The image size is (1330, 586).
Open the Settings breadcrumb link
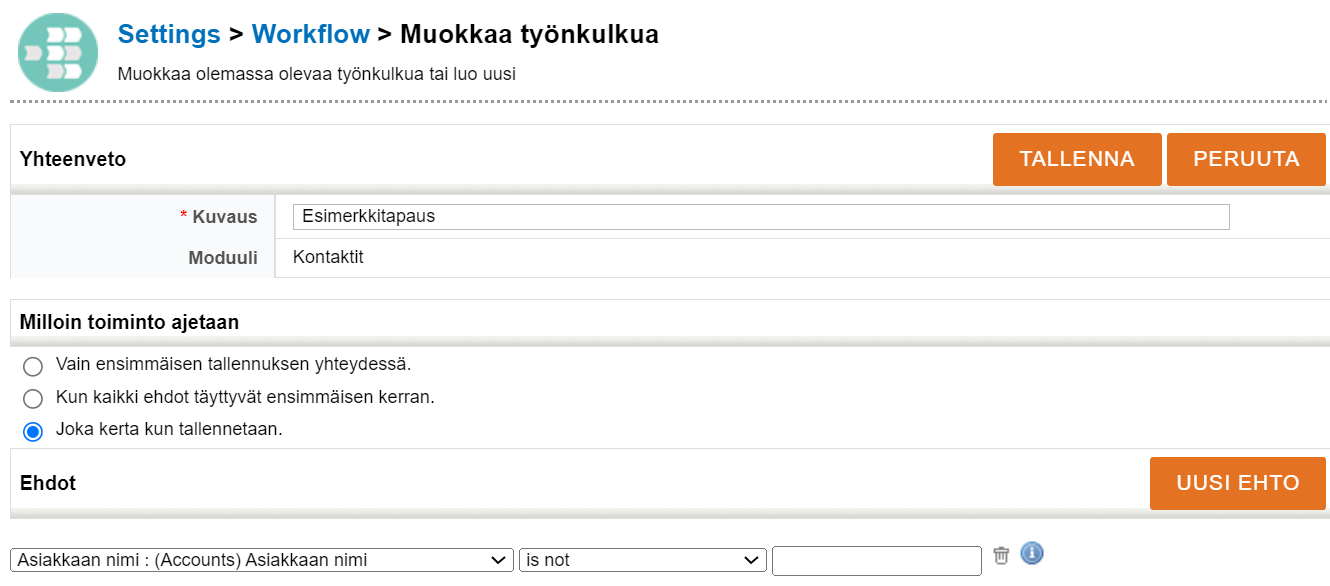pyautogui.click(x=168, y=34)
